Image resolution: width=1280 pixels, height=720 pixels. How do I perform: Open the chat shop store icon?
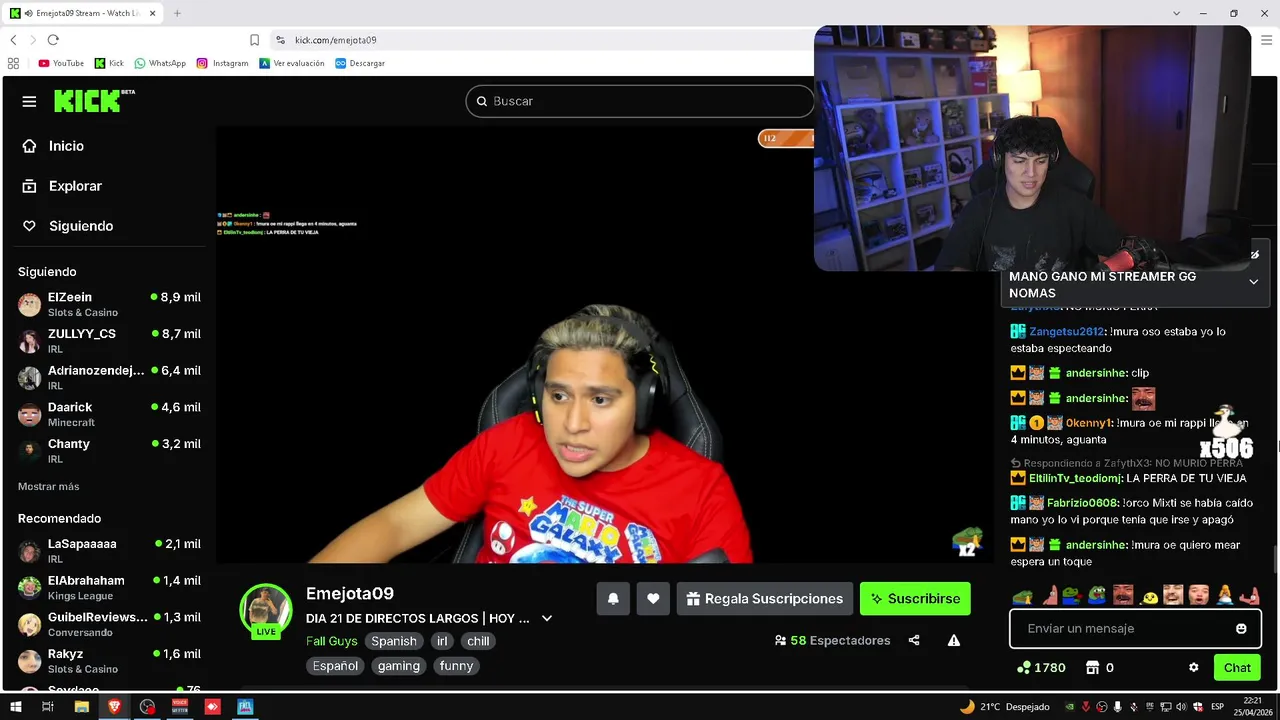pyautogui.click(x=1093, y=667)
